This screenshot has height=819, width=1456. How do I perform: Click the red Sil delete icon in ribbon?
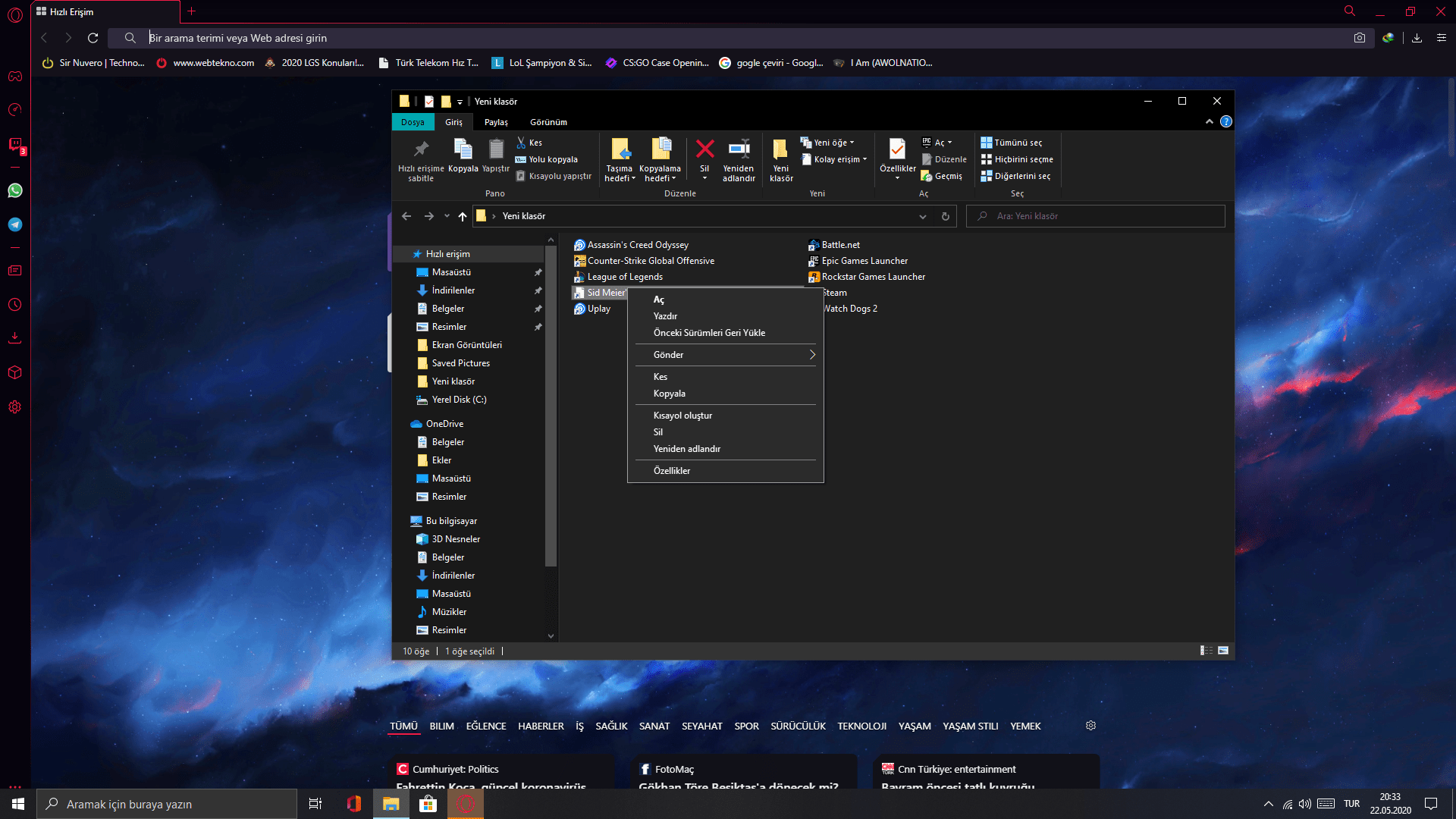click(x=704, y=149)
